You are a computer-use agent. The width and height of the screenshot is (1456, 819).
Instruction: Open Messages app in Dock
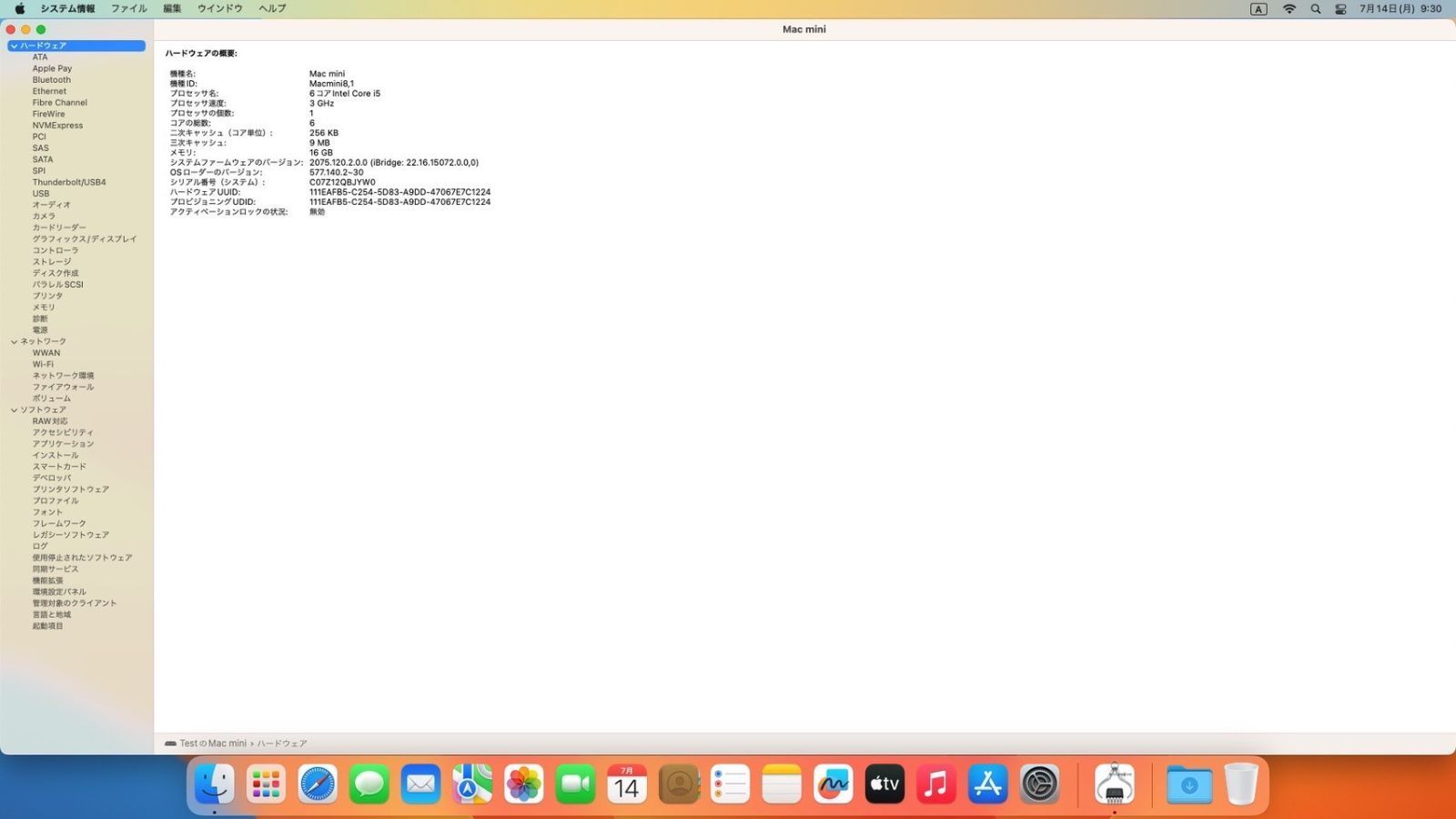[x=369, y=784]
